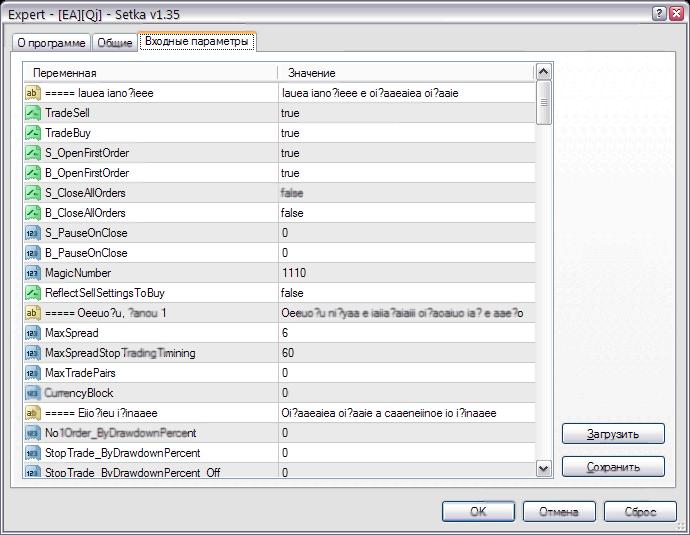
Task: Select the No1Order_ByDrawdownPercent value 0
Action: pos(285,433)
